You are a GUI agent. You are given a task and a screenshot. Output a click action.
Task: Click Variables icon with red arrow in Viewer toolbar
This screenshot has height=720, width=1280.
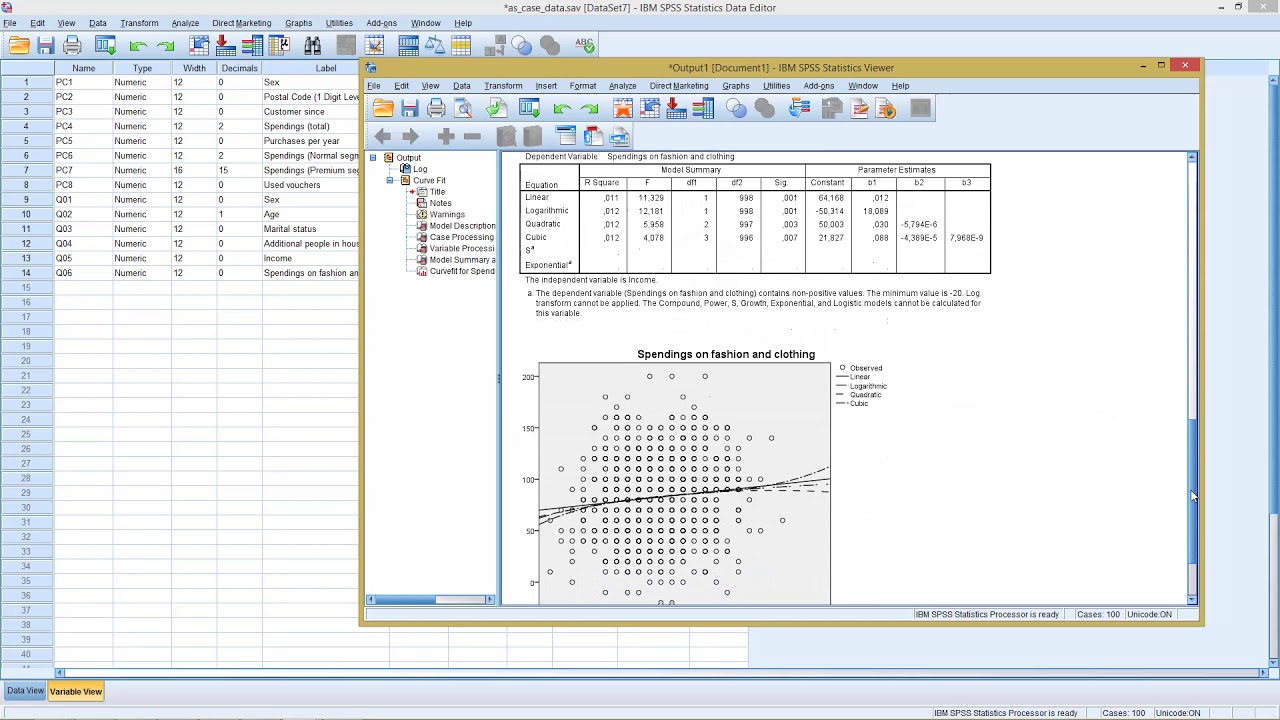tap(677, 108)
